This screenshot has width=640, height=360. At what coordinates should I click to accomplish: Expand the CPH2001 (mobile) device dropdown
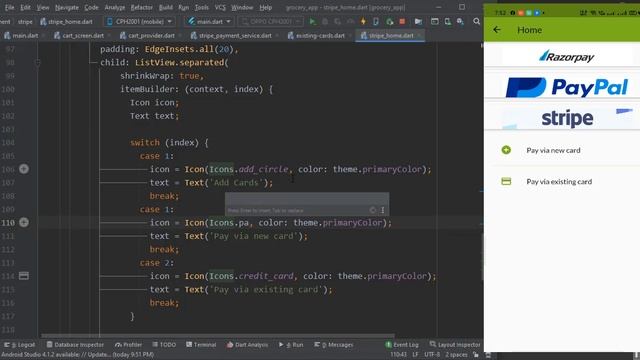(x=140, y=21)
